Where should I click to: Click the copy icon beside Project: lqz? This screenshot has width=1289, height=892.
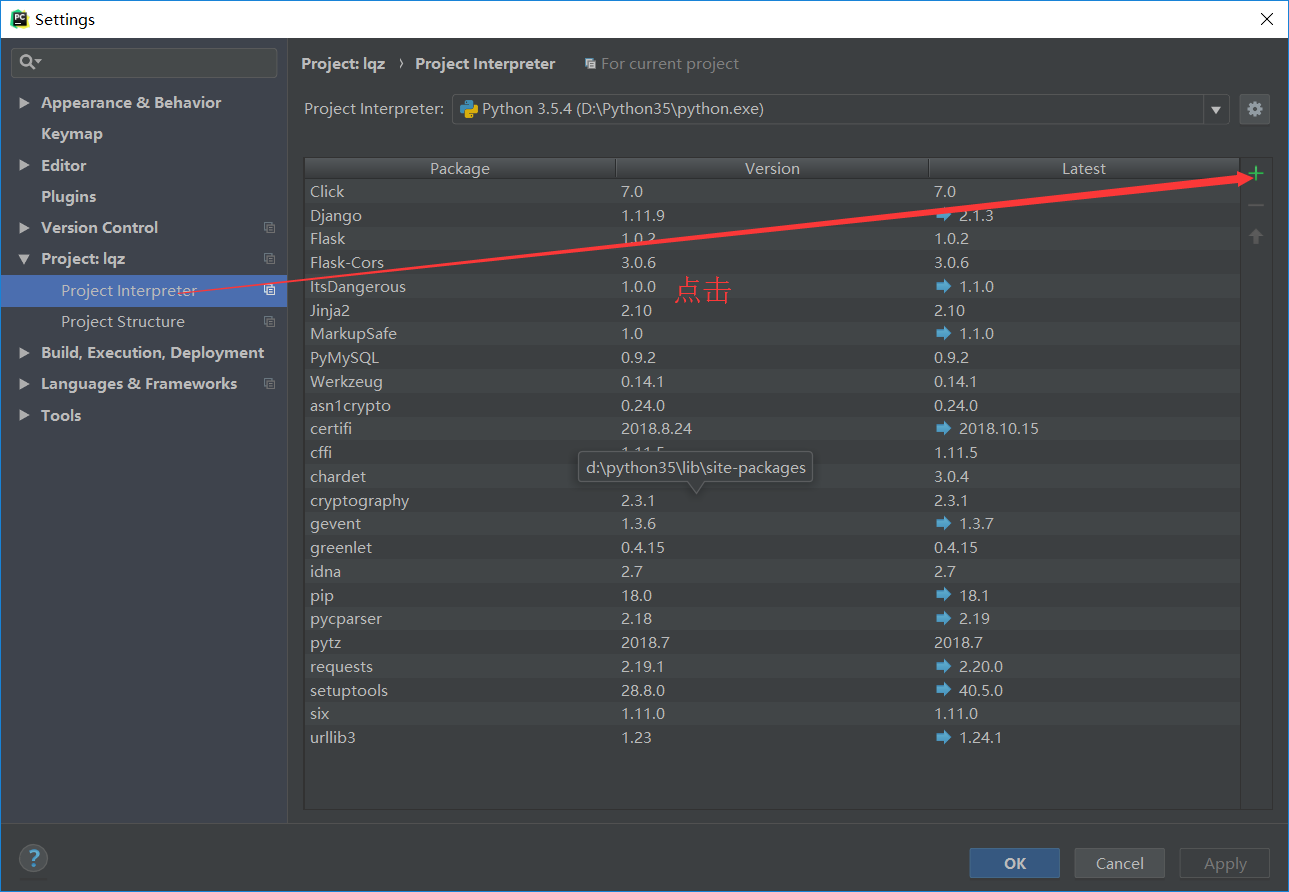pos(269,259)
